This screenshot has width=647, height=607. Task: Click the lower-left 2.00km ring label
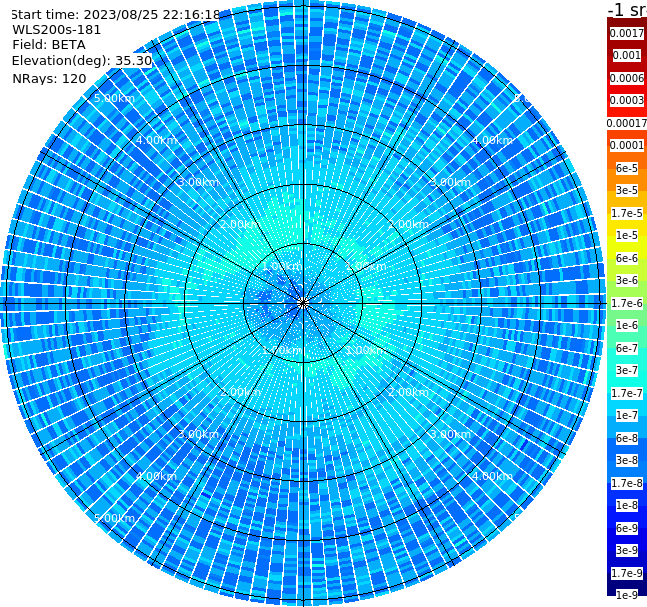pos(240,392)
